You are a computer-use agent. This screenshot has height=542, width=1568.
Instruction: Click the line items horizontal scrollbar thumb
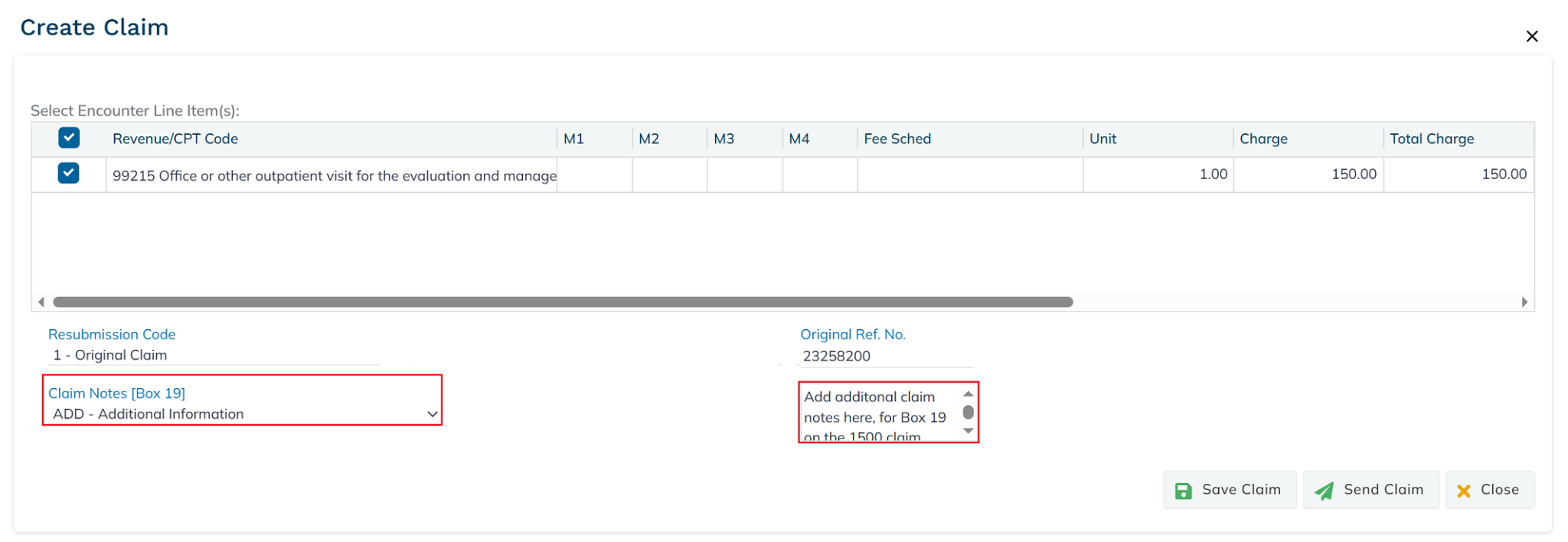point(563,302)
